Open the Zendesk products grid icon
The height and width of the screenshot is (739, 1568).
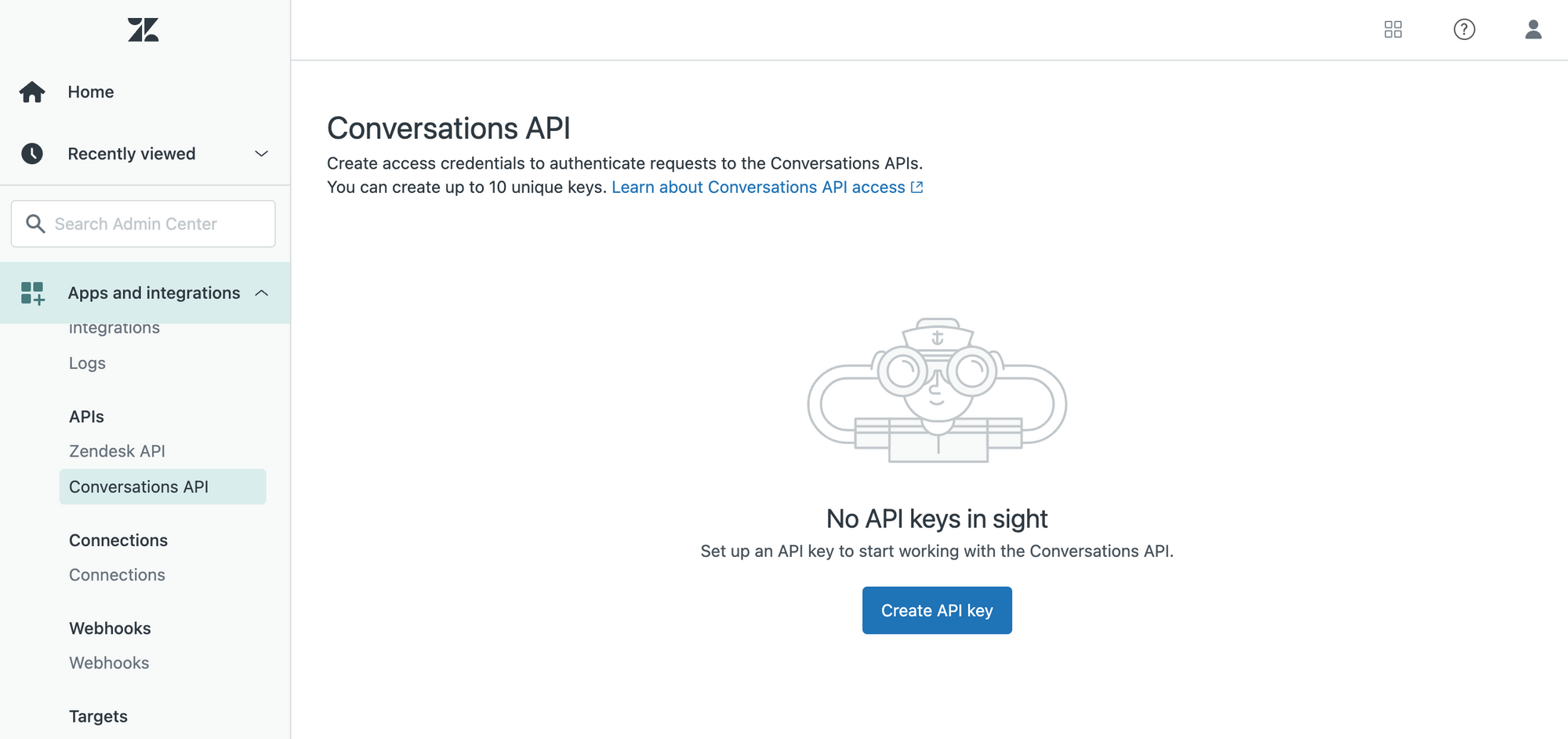1393,30
